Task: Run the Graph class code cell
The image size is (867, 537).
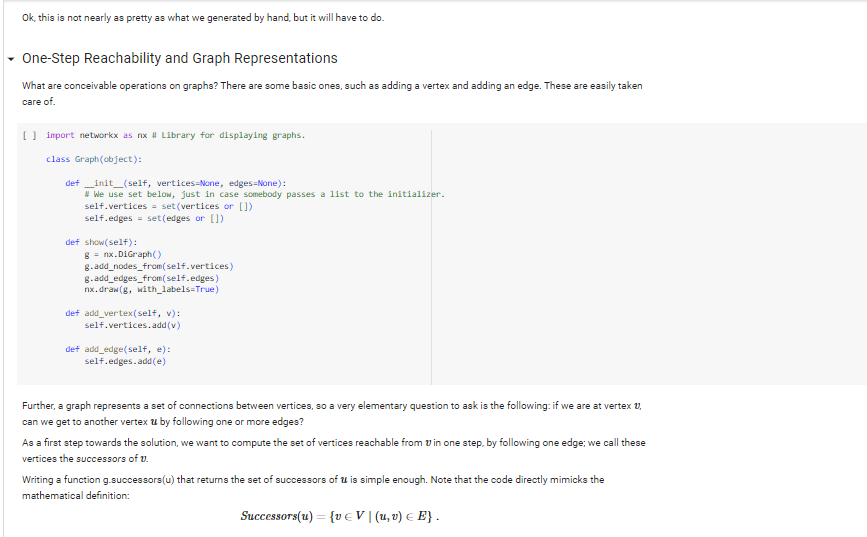Action: (x=30, y=135)
